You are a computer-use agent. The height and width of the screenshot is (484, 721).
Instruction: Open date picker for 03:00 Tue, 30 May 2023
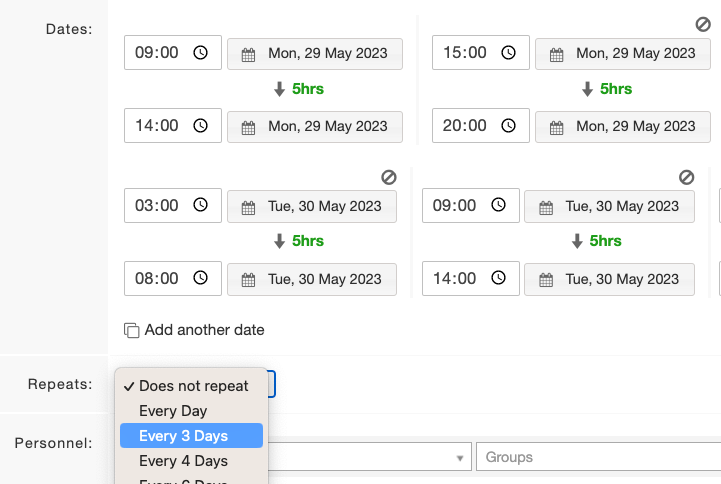coord(312,206)
